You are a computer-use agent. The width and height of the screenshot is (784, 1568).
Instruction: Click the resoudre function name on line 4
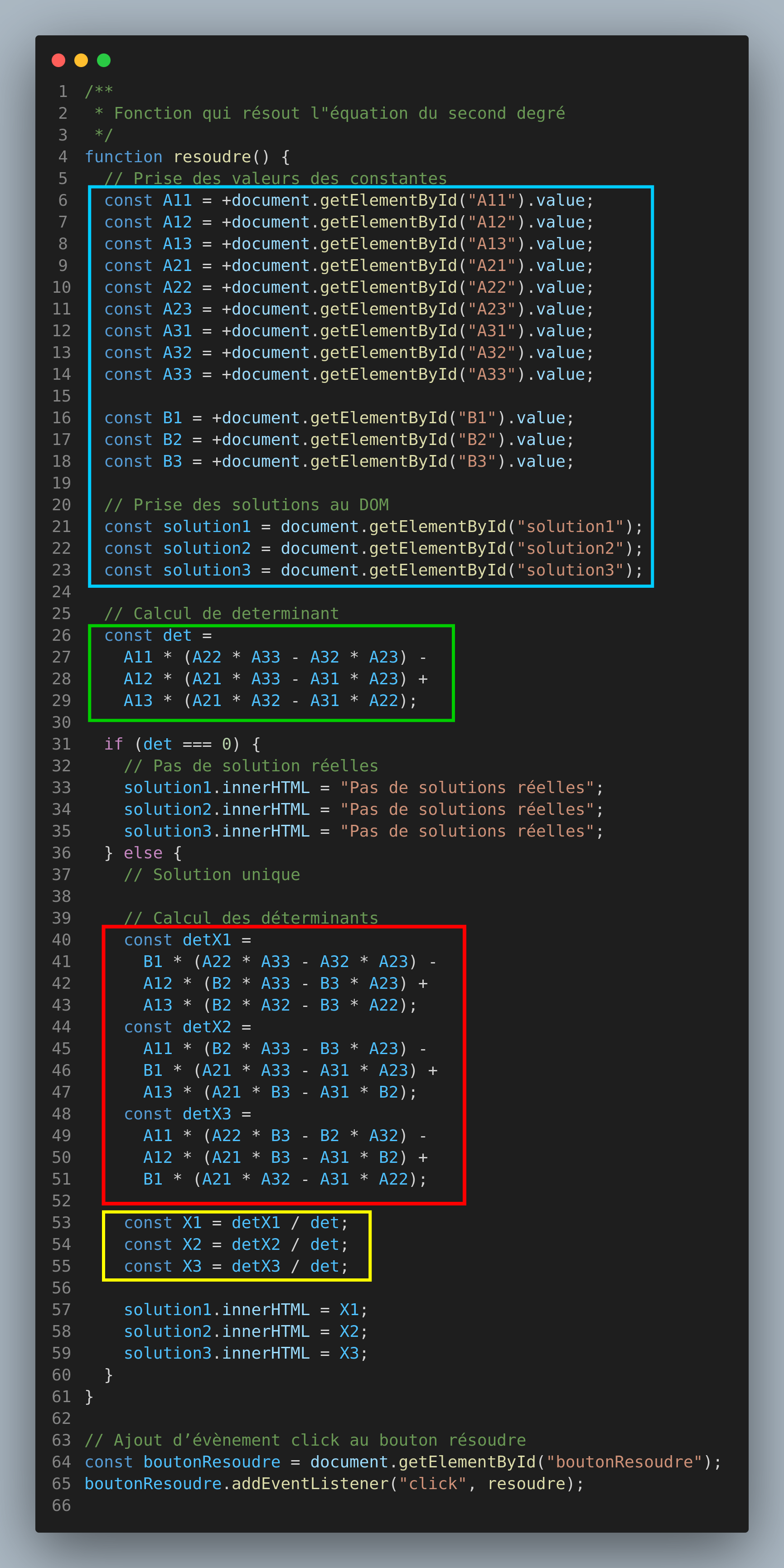point(212,157)
